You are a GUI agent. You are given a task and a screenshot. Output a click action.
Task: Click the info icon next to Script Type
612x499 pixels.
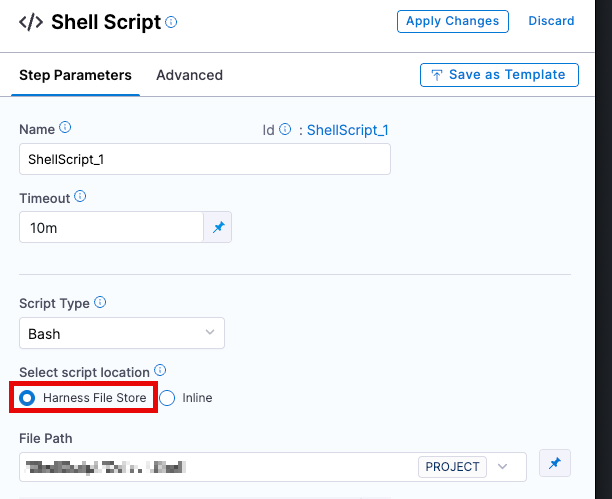pyautogui.click(x=100, y=302)
